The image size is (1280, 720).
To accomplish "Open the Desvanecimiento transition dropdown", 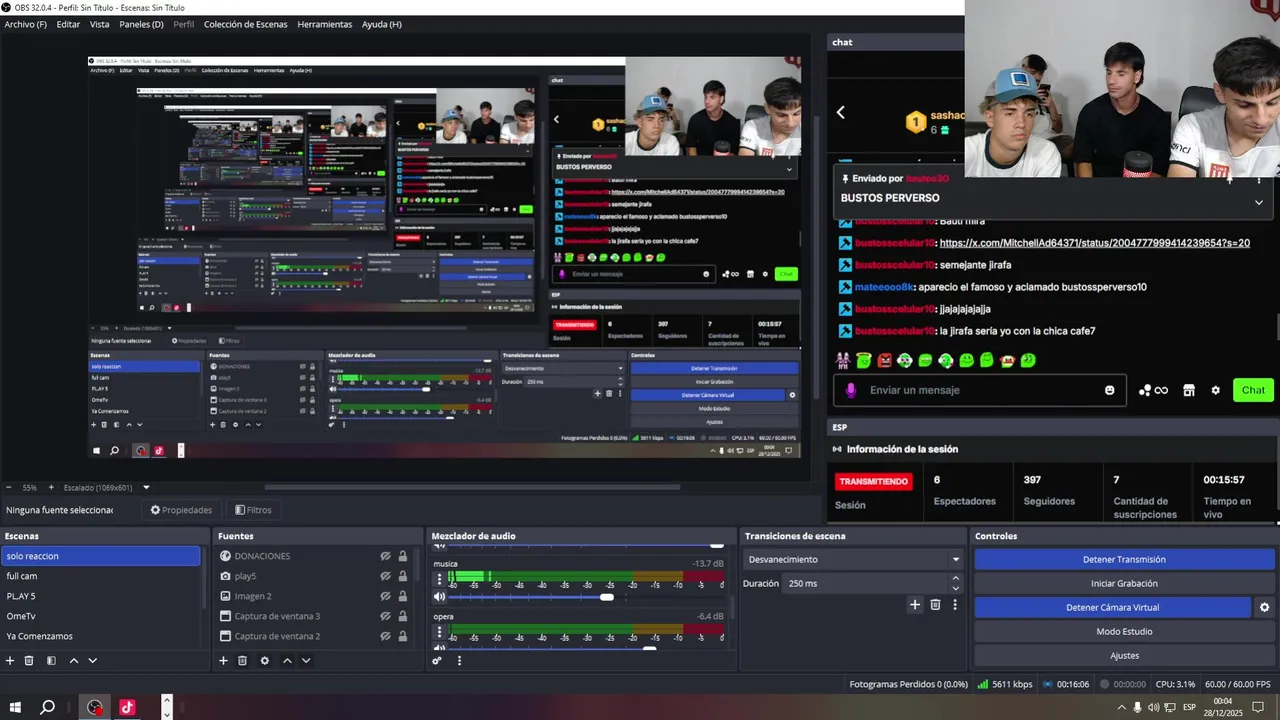I will [853, 560].
